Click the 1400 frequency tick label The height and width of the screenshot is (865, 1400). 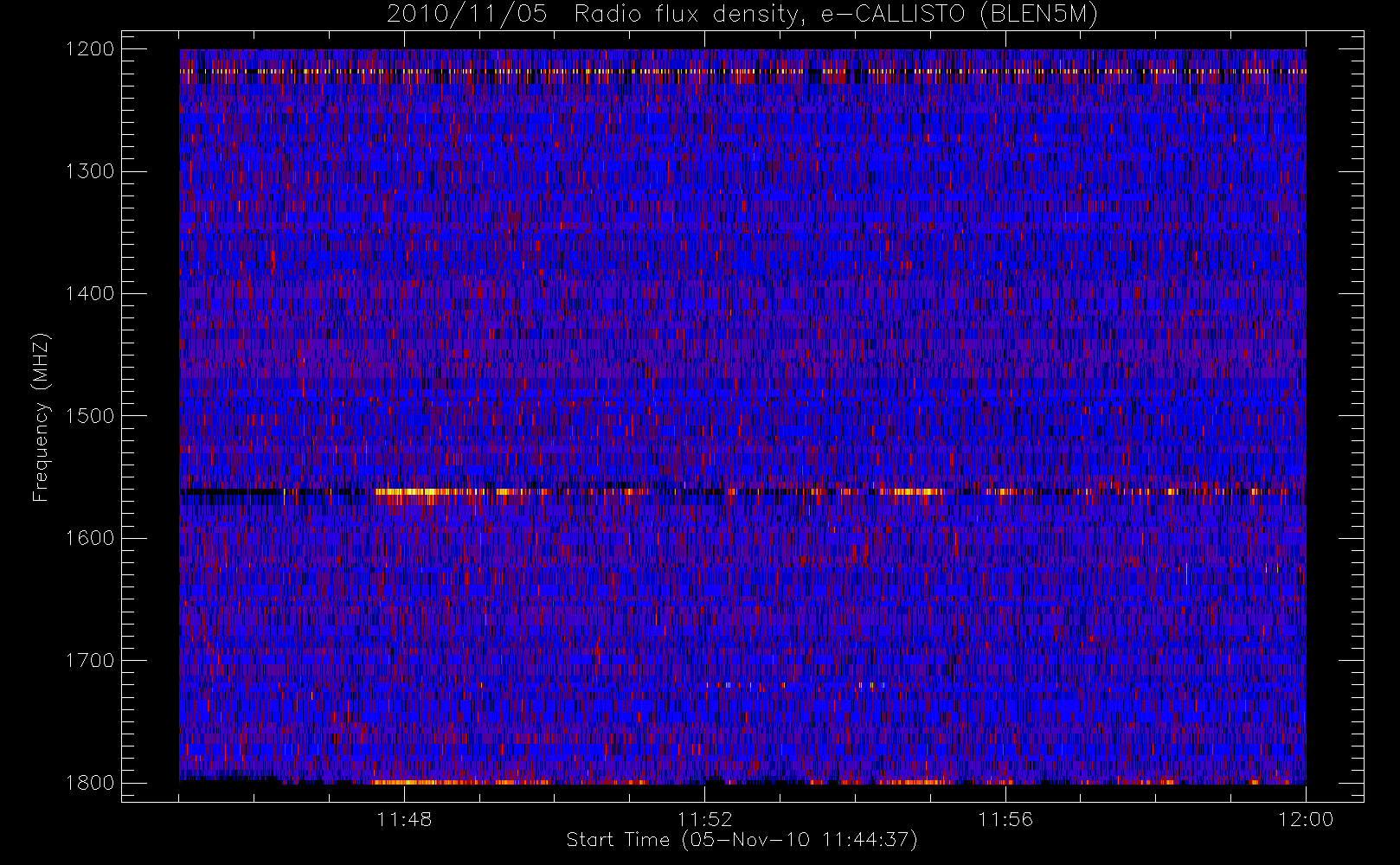(x=90, y=294)
